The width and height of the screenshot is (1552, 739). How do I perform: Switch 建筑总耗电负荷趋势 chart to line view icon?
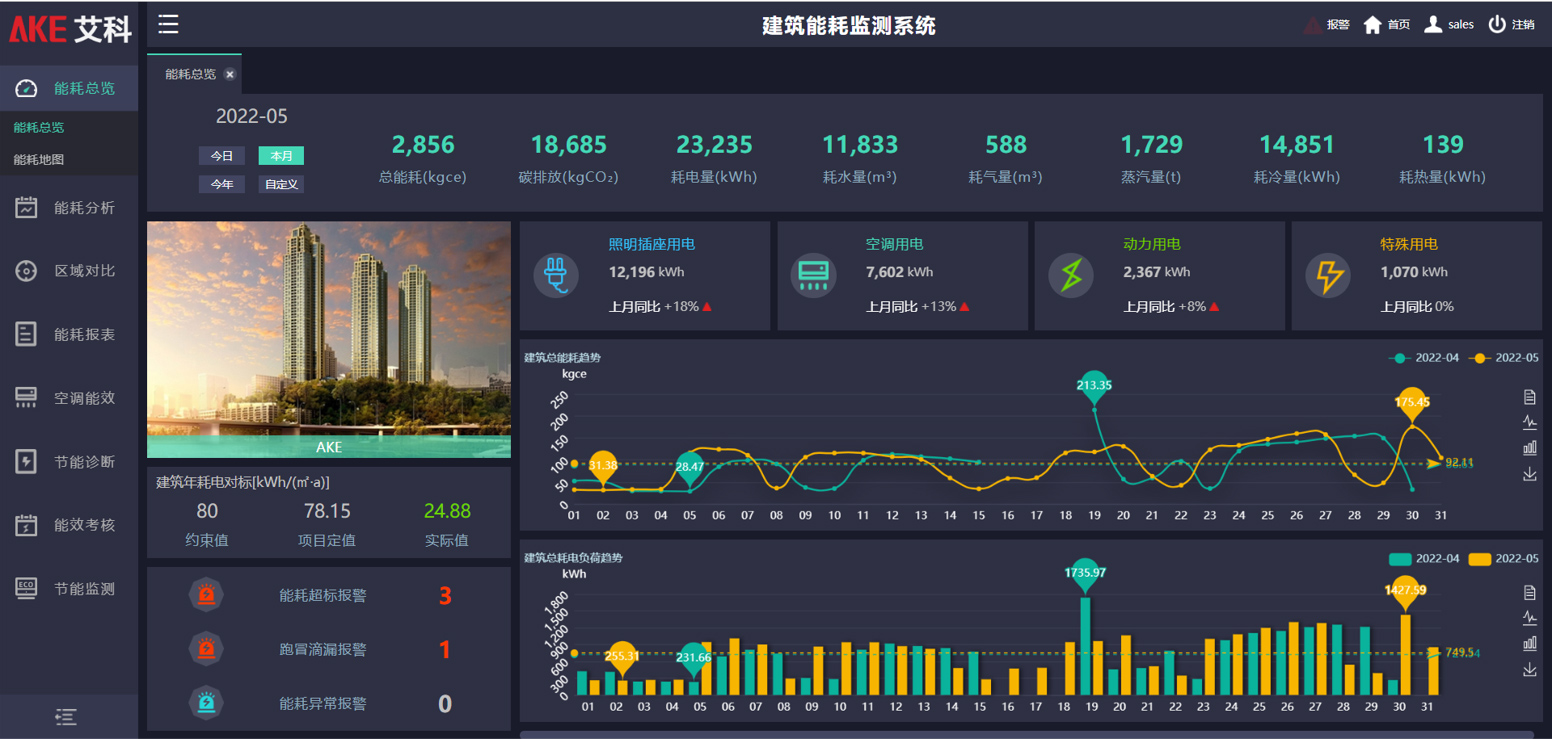pyautogui.click(x=1529, y=617)
